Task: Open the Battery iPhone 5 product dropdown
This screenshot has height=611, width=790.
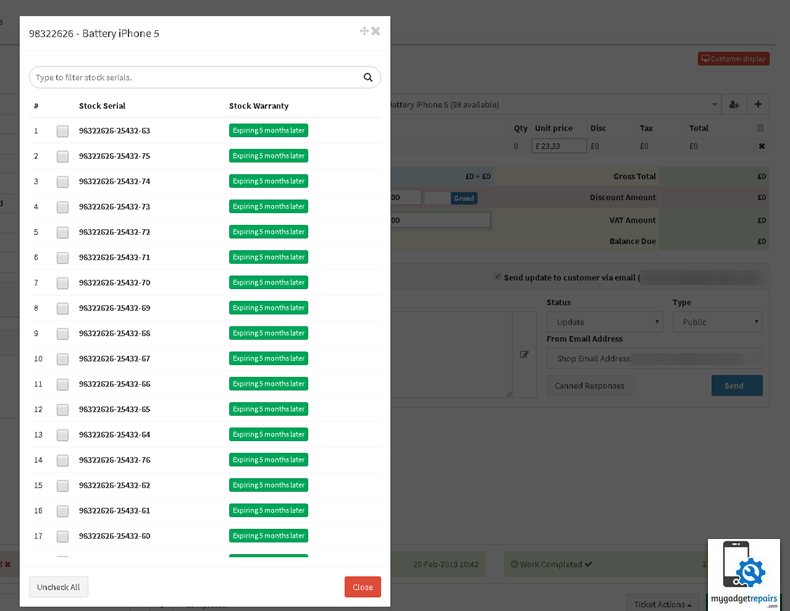Action: point(555,104)
